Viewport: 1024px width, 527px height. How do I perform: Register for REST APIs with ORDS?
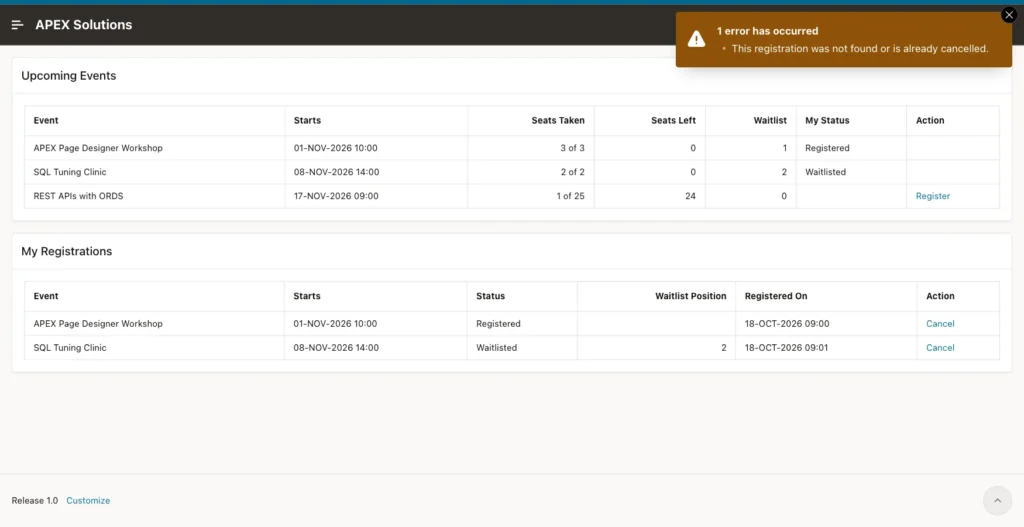click(933, 196)
